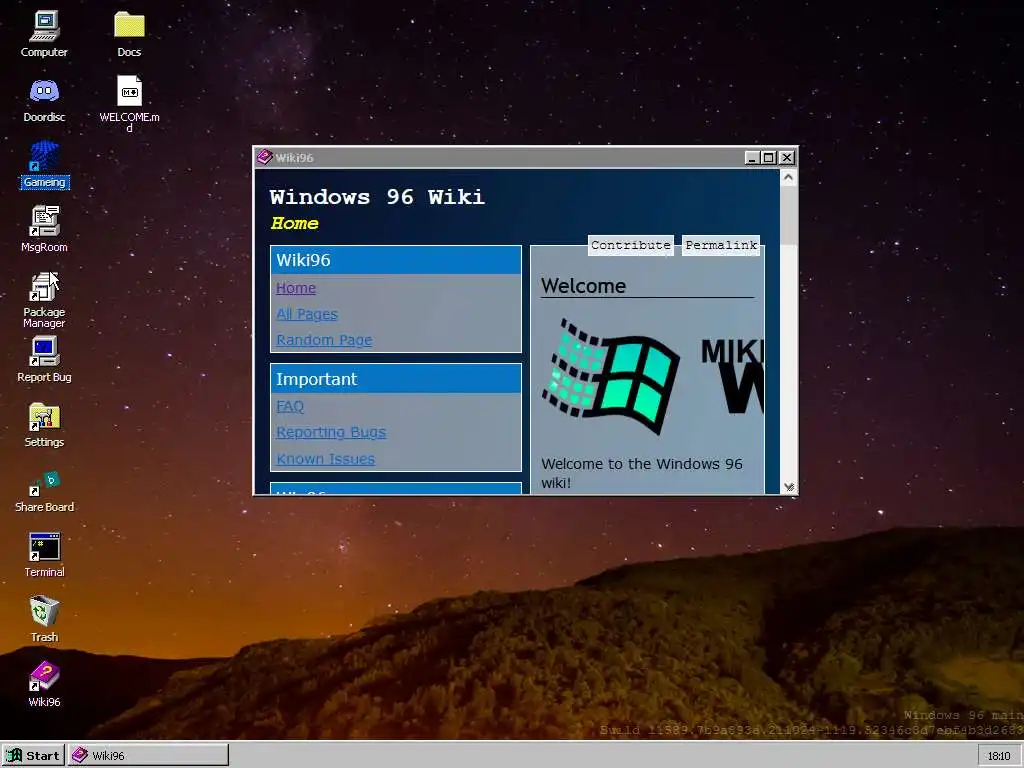1024x768 pixels.
Task: Click the Important sidebar section header
Action: [x=396, y=379]
